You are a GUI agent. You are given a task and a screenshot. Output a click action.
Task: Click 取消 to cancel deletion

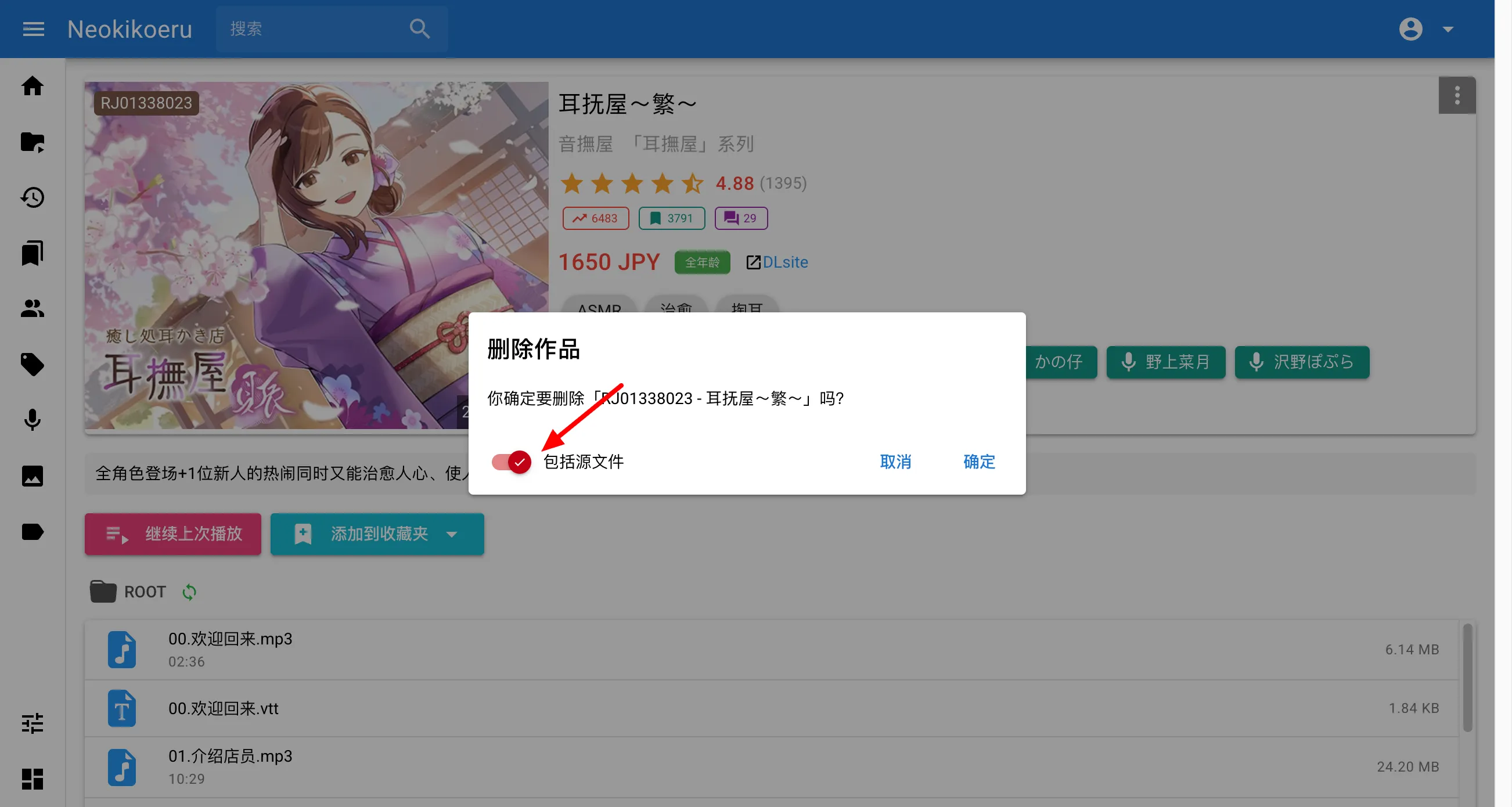point(895,462)
